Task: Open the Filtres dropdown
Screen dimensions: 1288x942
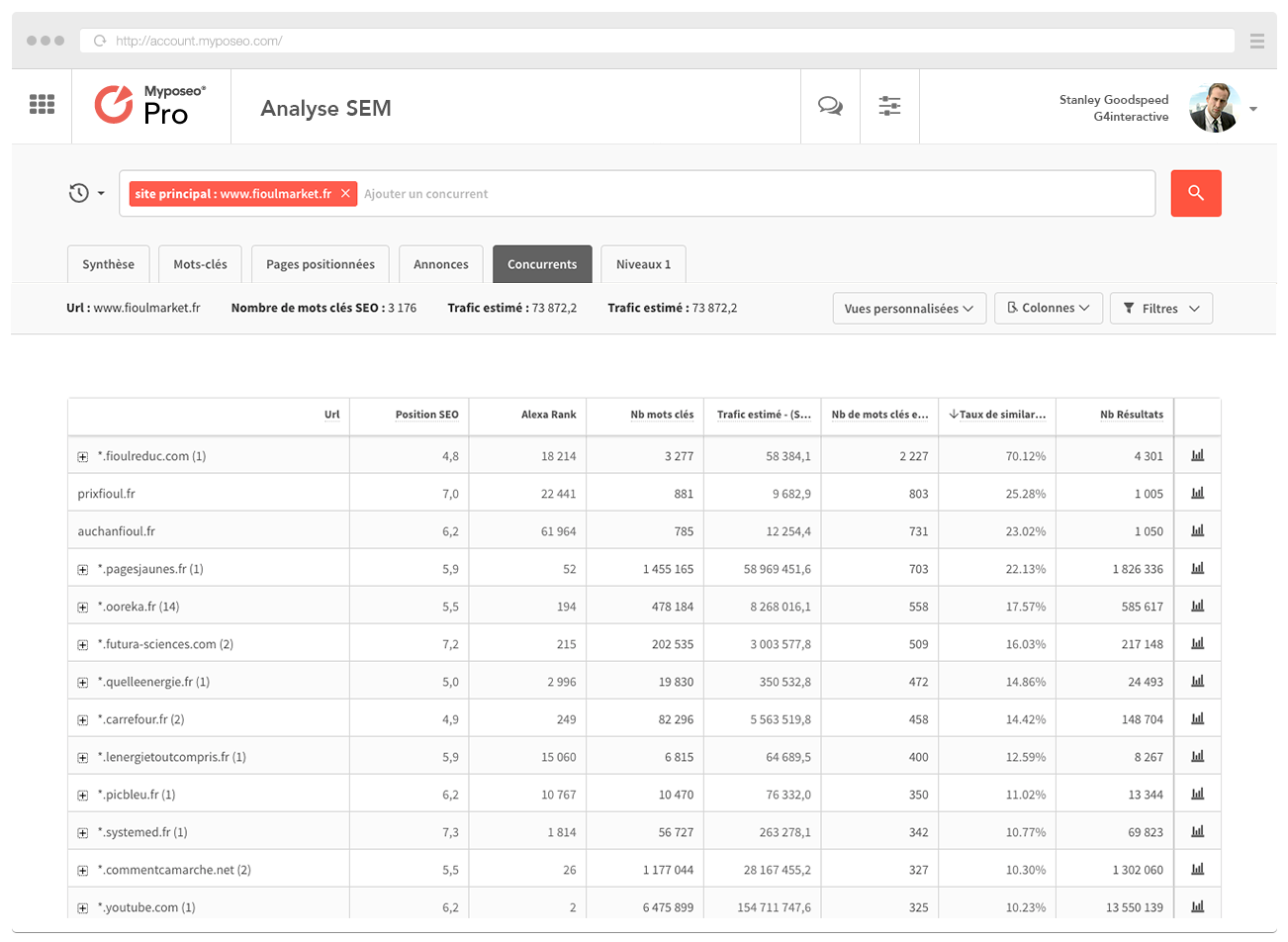Action: coord(1161,309)
